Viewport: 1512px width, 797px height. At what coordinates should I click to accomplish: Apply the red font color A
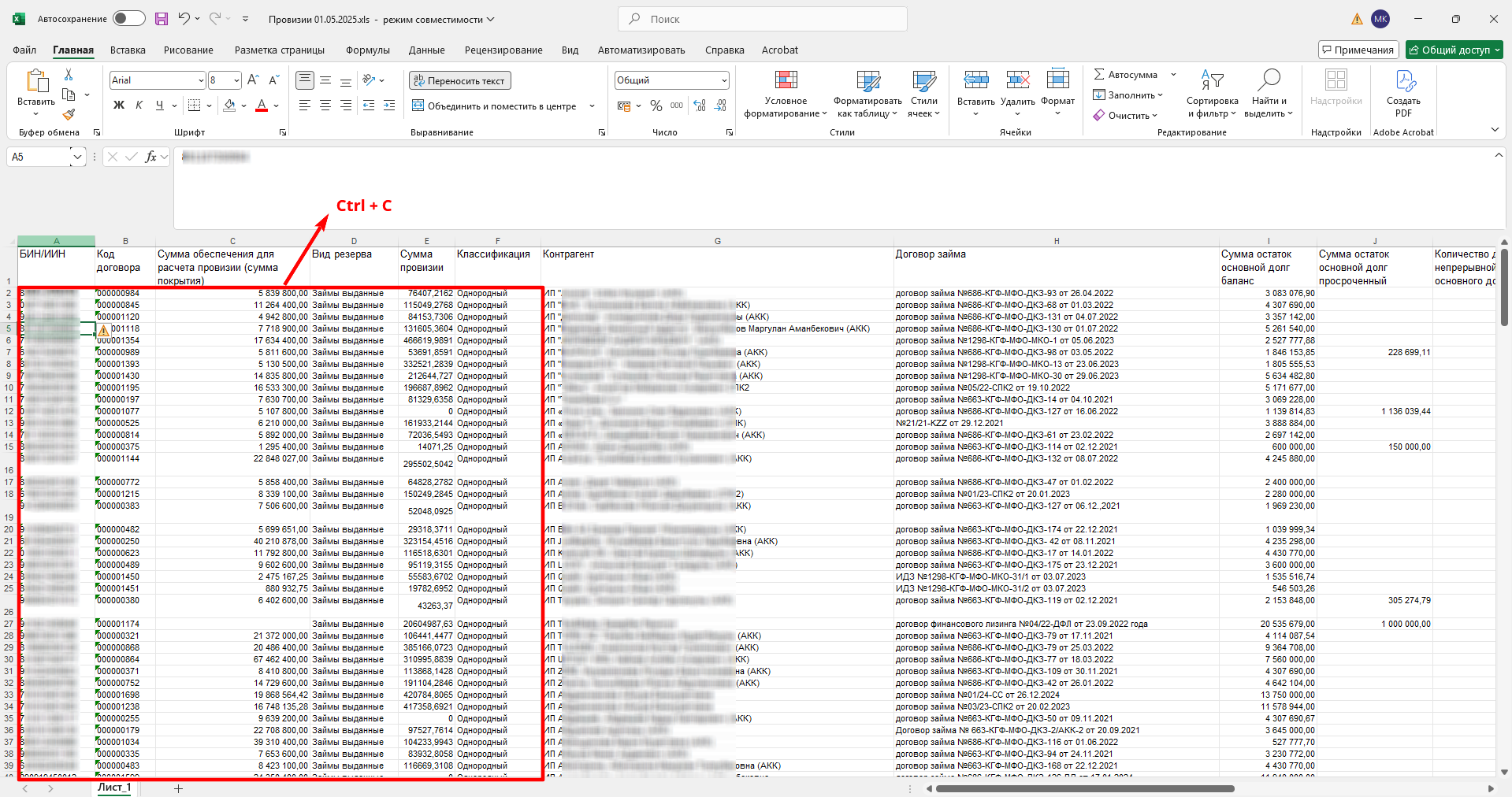pos(262,106)
